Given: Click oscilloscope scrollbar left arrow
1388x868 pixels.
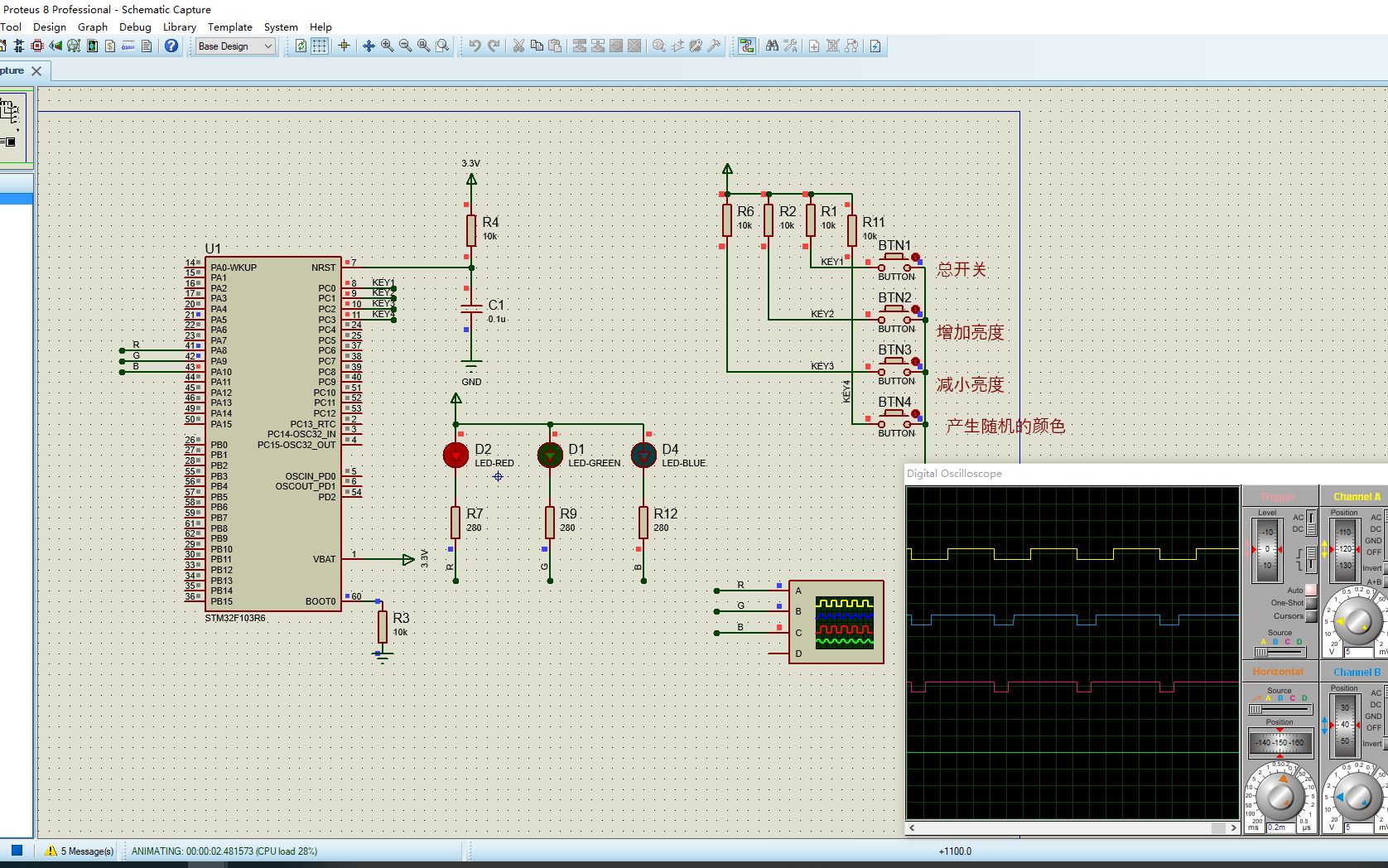Looking at the screenshot, I should (x=912, y=827).
